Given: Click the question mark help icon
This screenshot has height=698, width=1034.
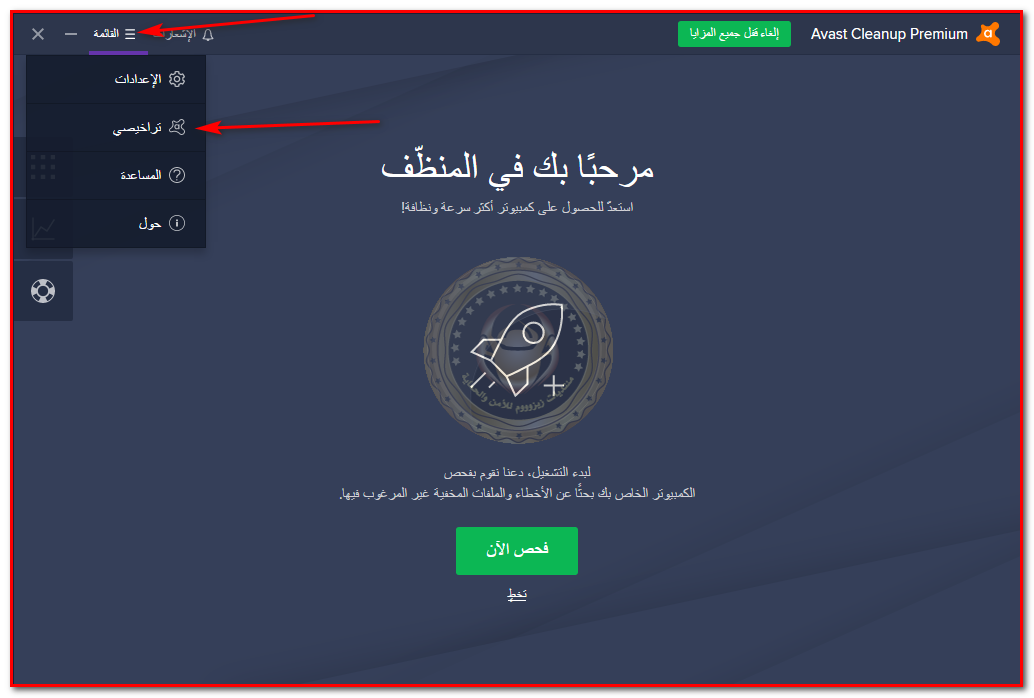Looking at the screenshot, I should (x=177, y=175).
